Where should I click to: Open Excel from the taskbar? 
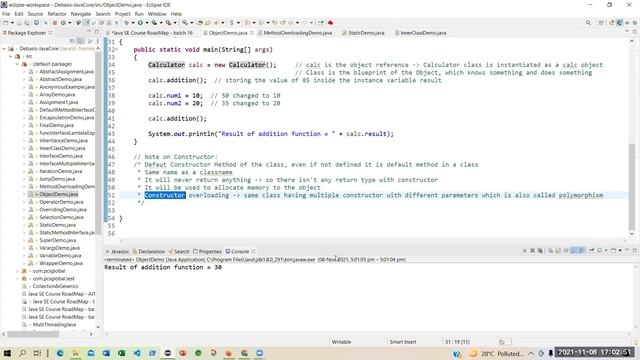point(121,353)
